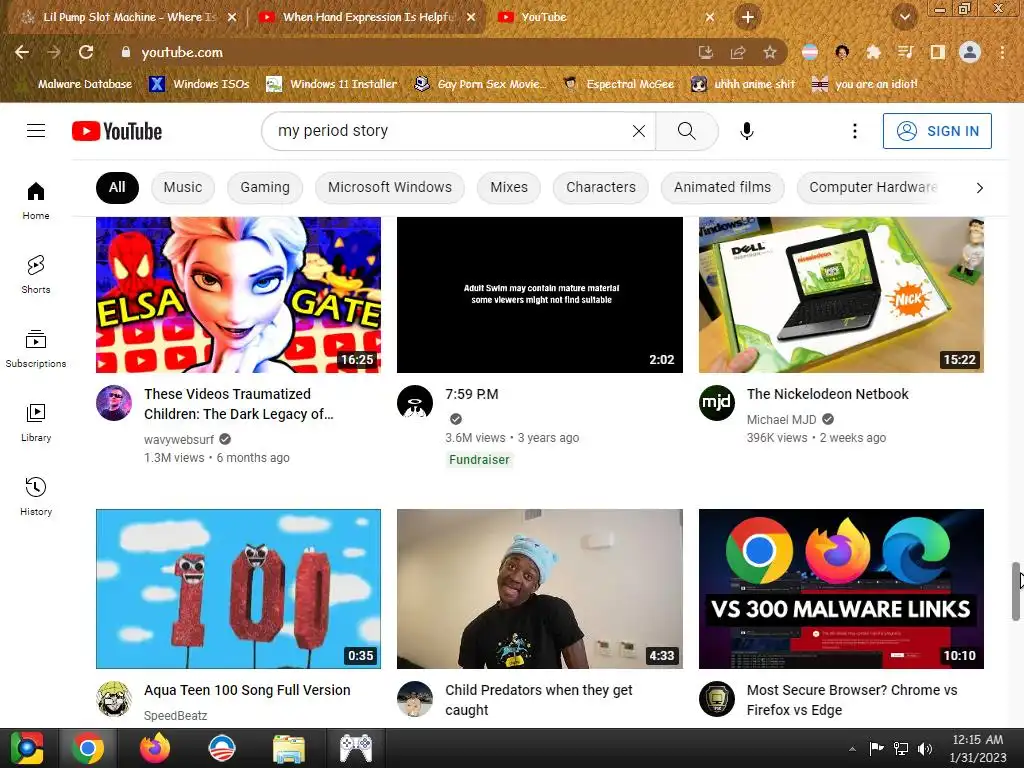Open the file explorer folder in taskbar

pyautogui.click(x=289, y=748)
